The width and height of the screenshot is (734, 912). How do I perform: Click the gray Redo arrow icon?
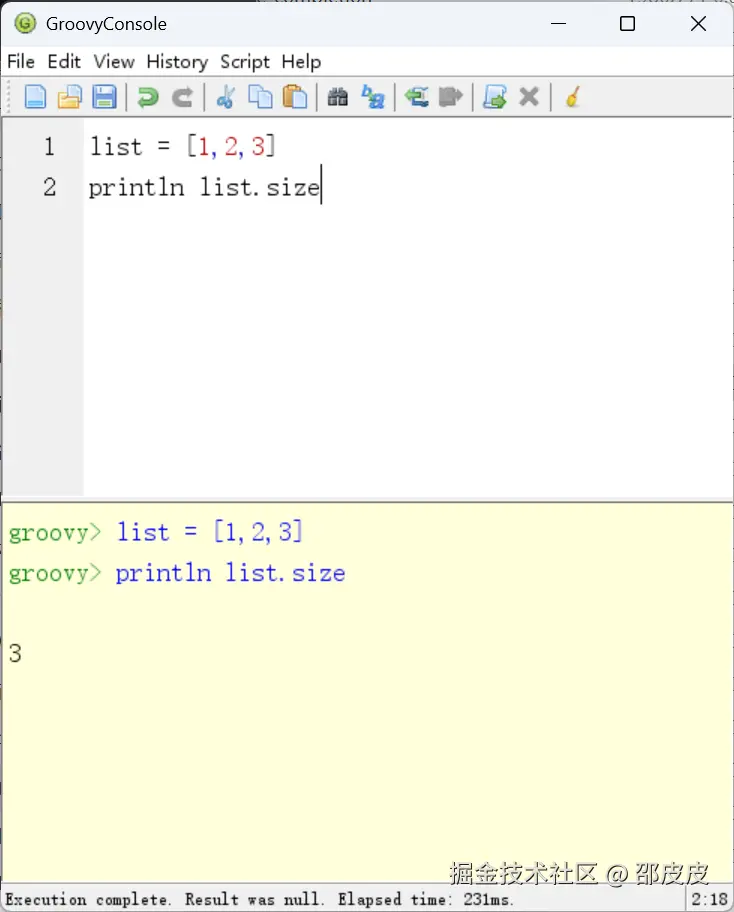click(x=183, y=97)
